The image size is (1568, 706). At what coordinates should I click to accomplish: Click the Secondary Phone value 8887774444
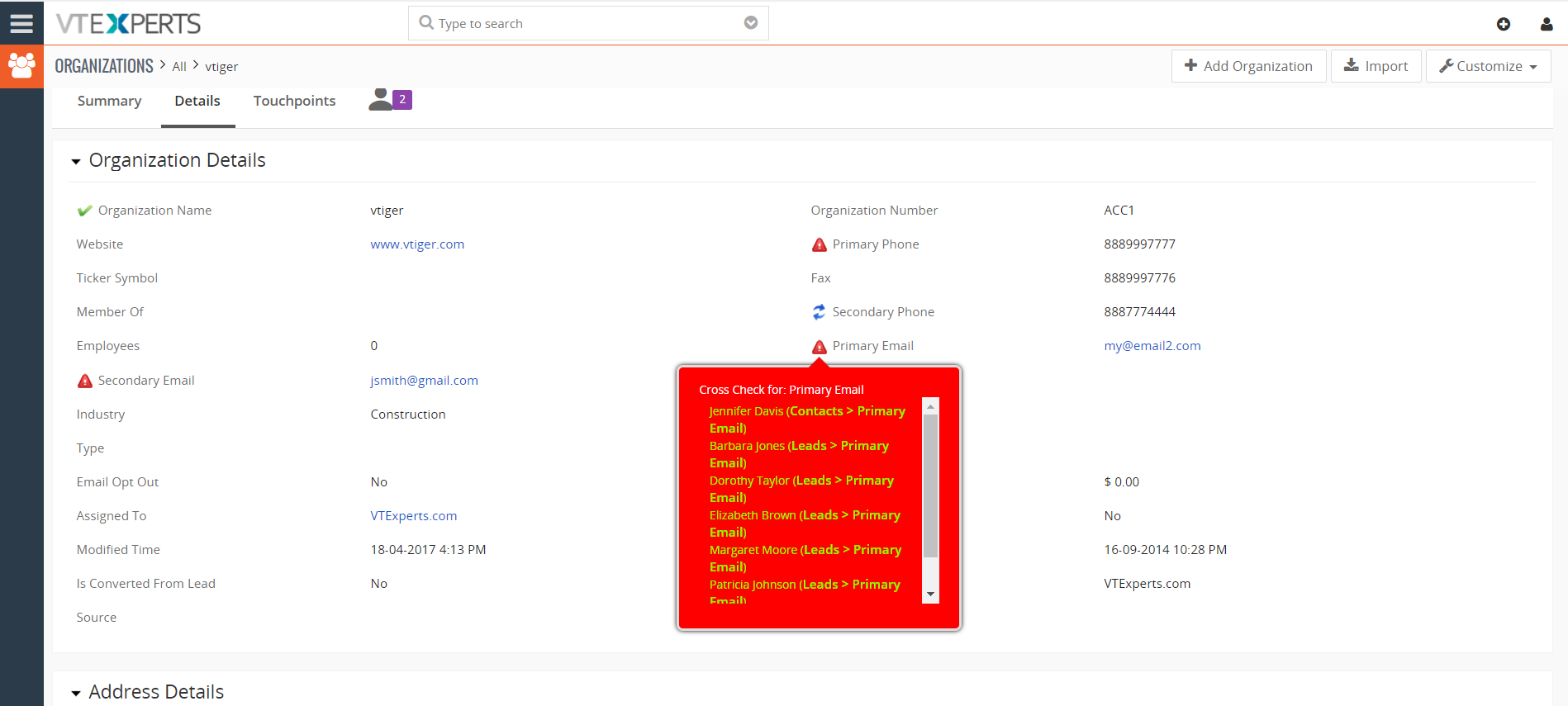(1139, 312)
